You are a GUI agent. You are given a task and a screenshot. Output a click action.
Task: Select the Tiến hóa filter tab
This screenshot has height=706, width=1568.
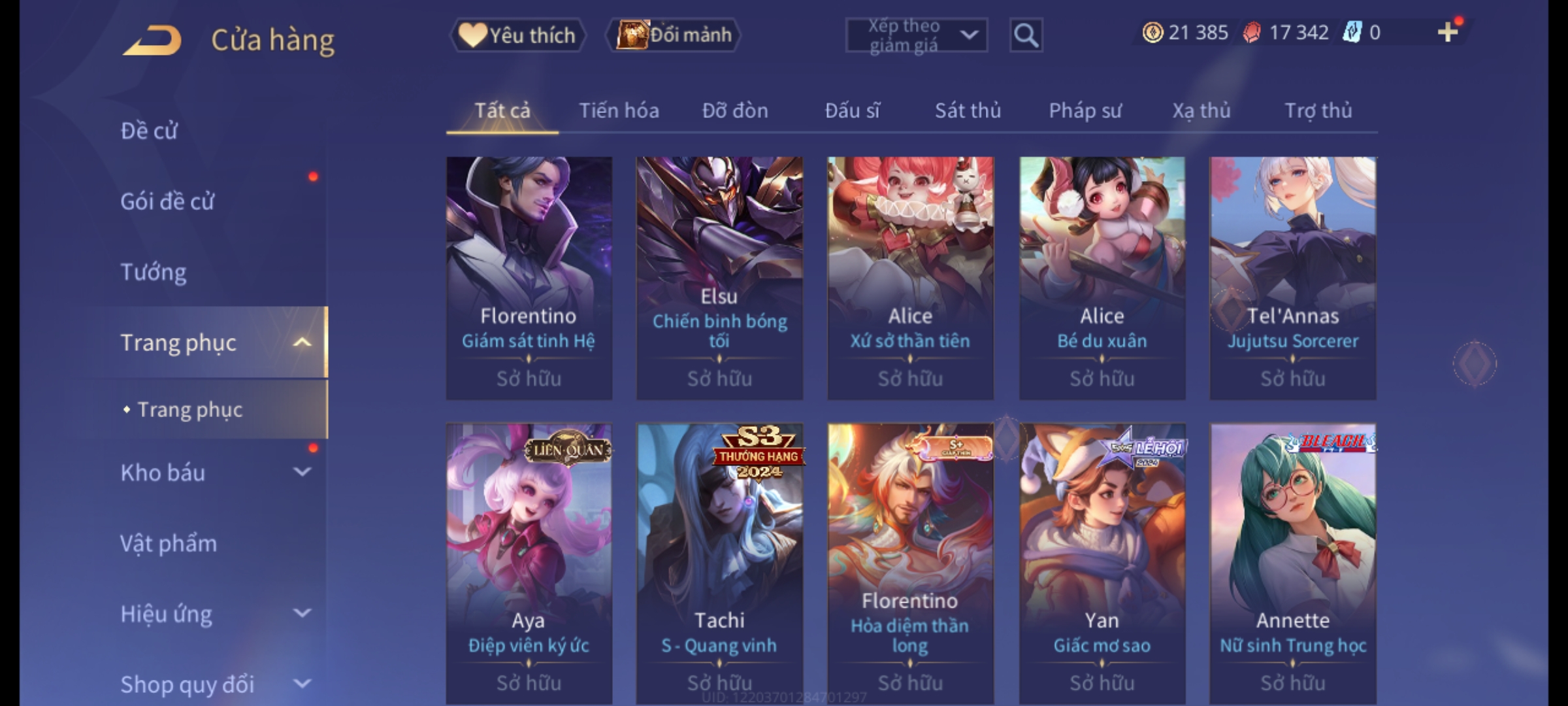(619, 110)
